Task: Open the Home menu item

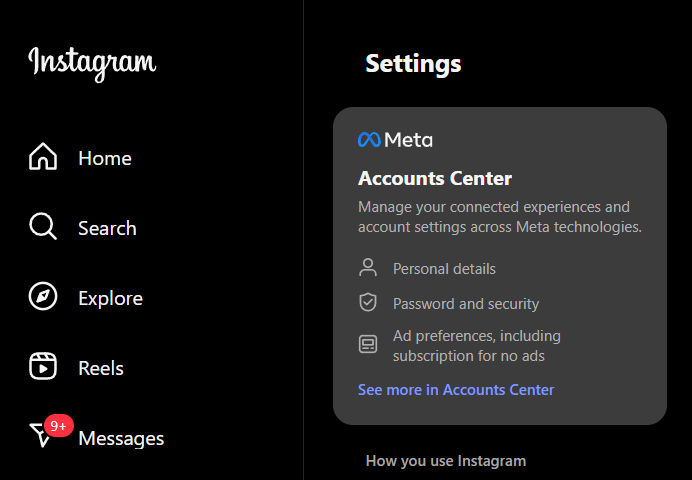Action: [x=105, y=158]
